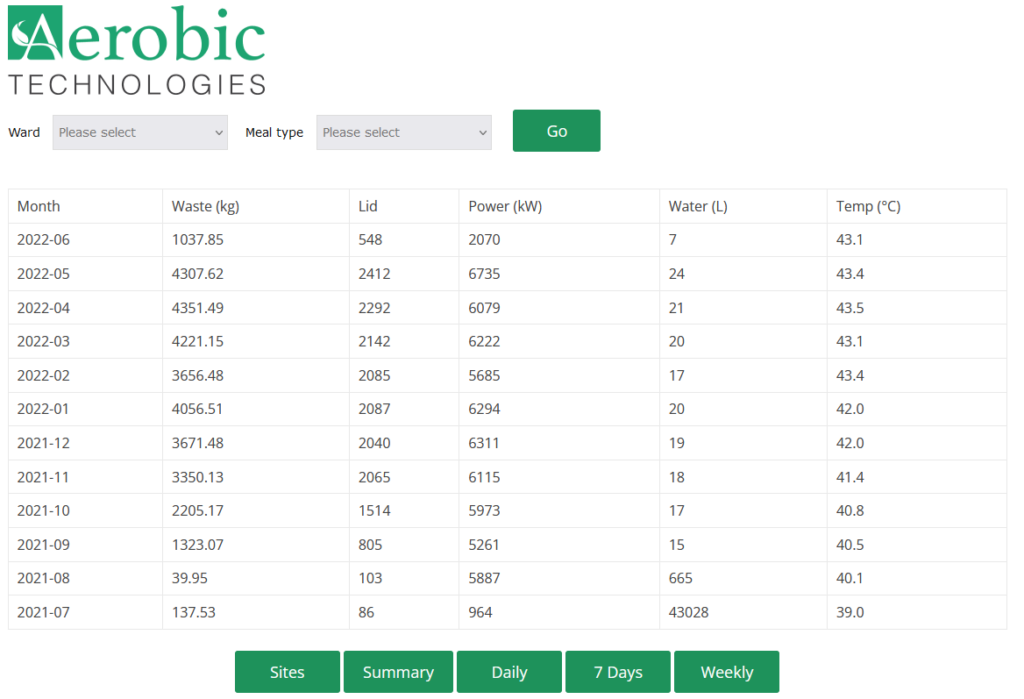
Task: Open the Ward dropdown
Action: tap(140, 133)
